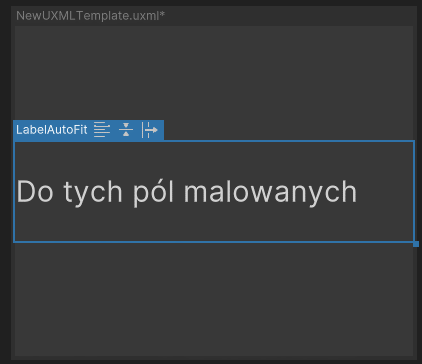Click the LabelAutoFit element header label
Screen dimensions: 422x364
[x=52, y=130]
